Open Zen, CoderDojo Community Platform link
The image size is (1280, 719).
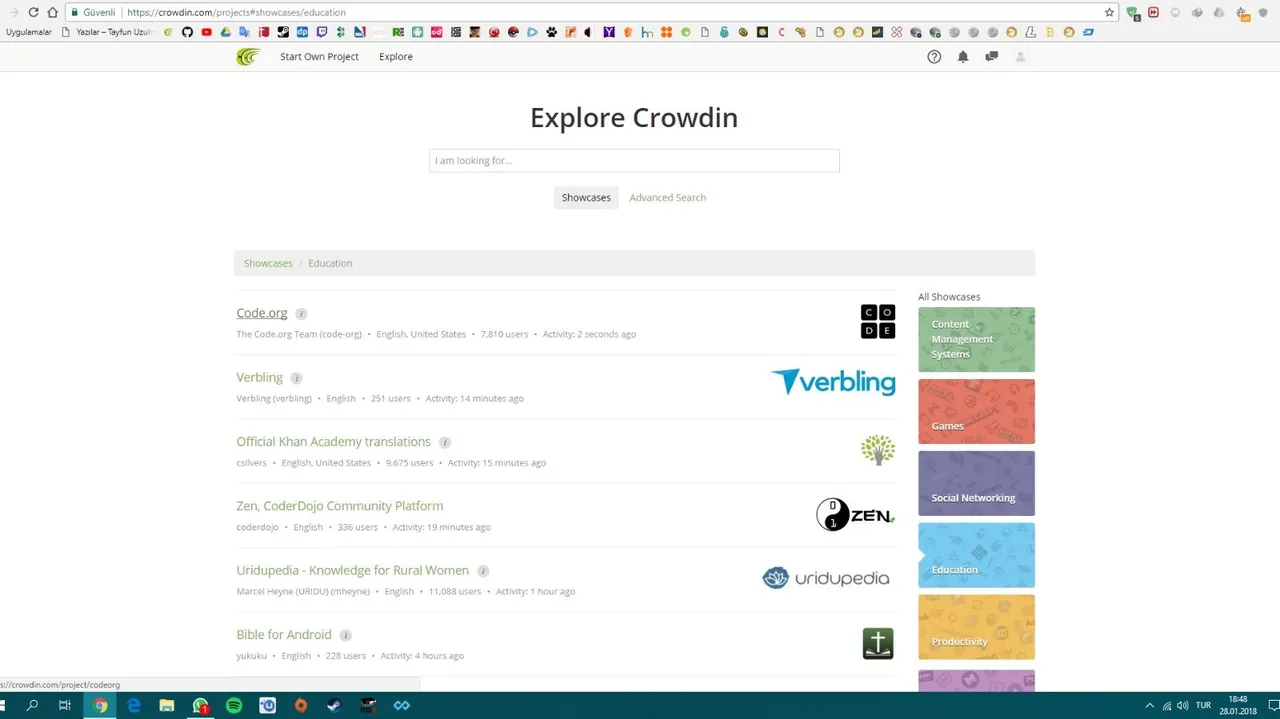(340, 506)
